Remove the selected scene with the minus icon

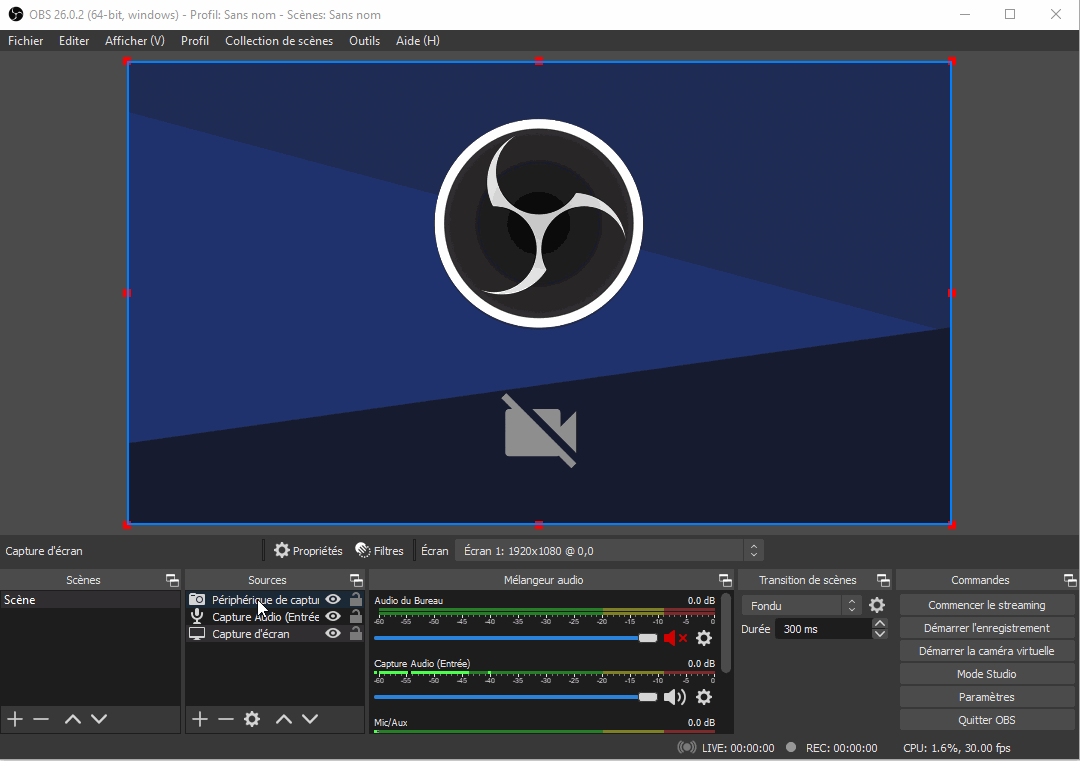coord(41,719)
